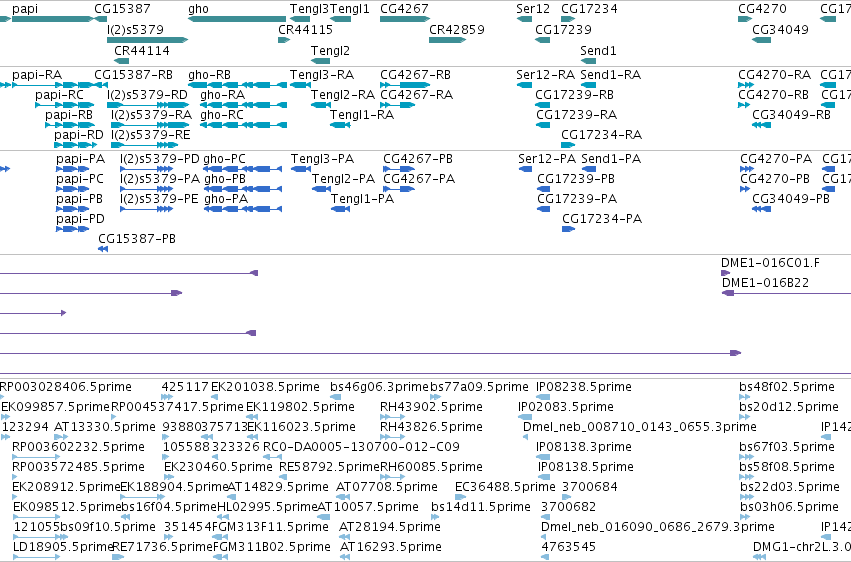
Task: Select EST EK201038.5prime
Action: (265, 386)
